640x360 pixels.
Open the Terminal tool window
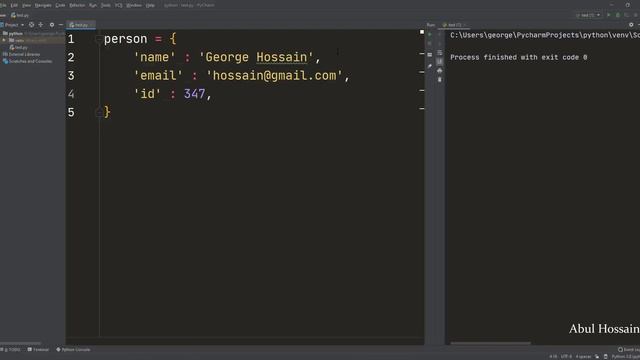[38, 350]
